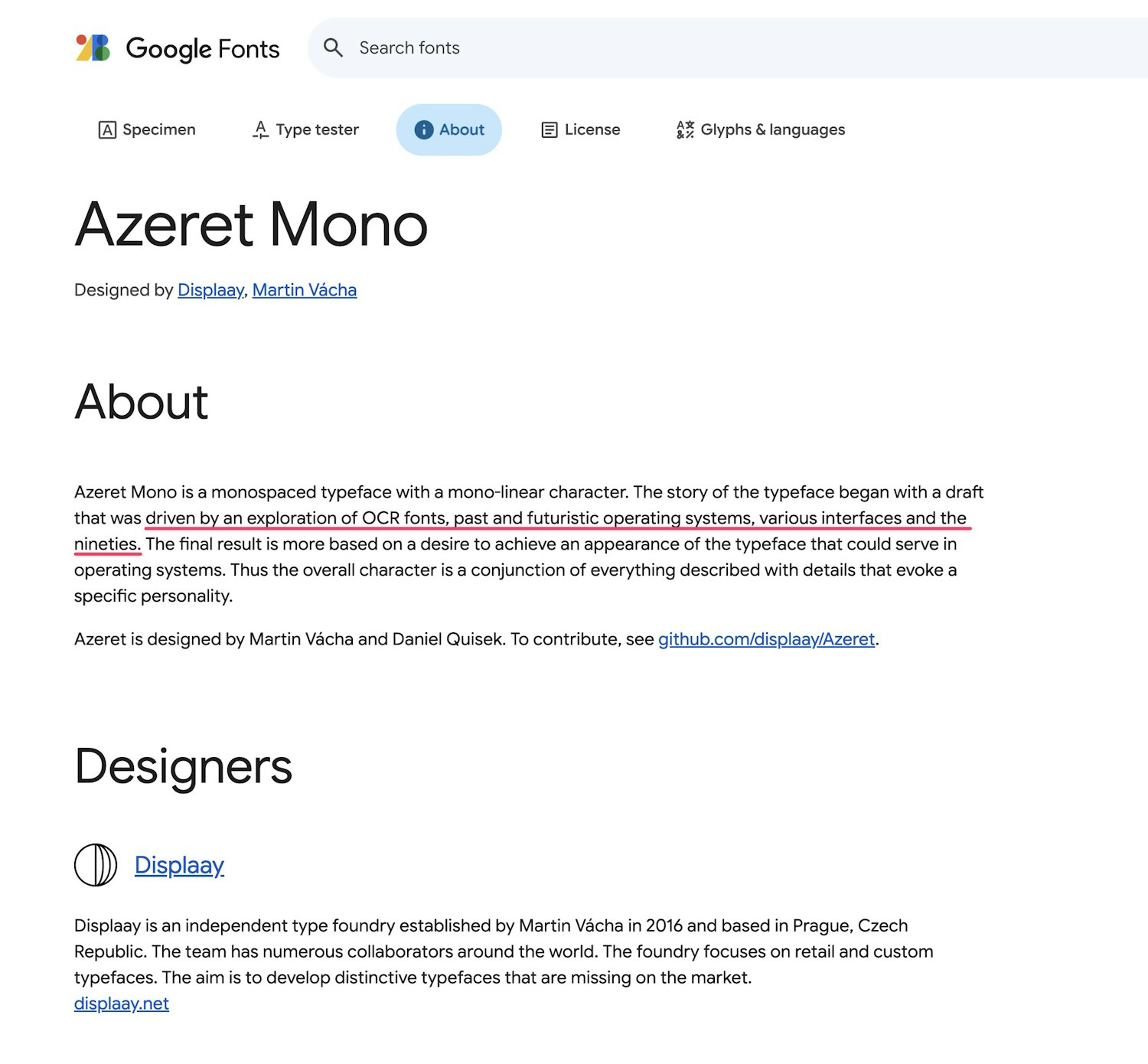This screenshot has height=1064, width=1148.
Task: Open the Glyphs & languages tab
Action: click(x=759, y=129)
